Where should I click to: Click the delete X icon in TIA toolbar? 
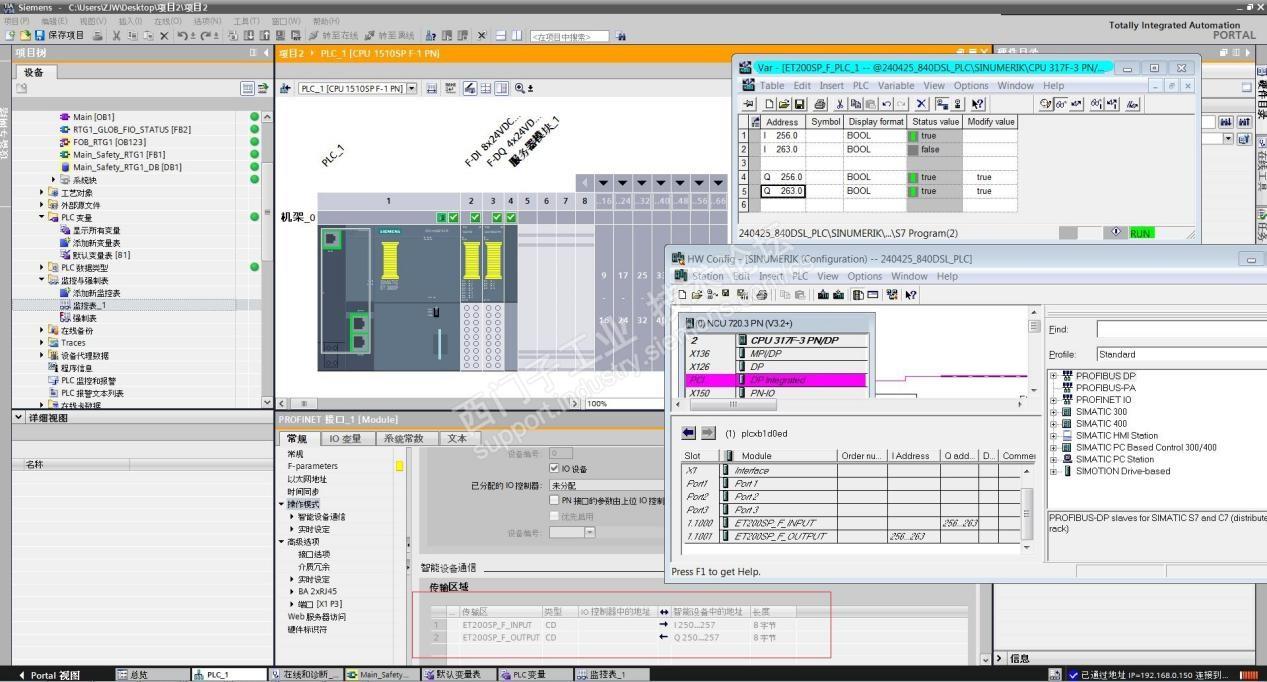point(164,35)
